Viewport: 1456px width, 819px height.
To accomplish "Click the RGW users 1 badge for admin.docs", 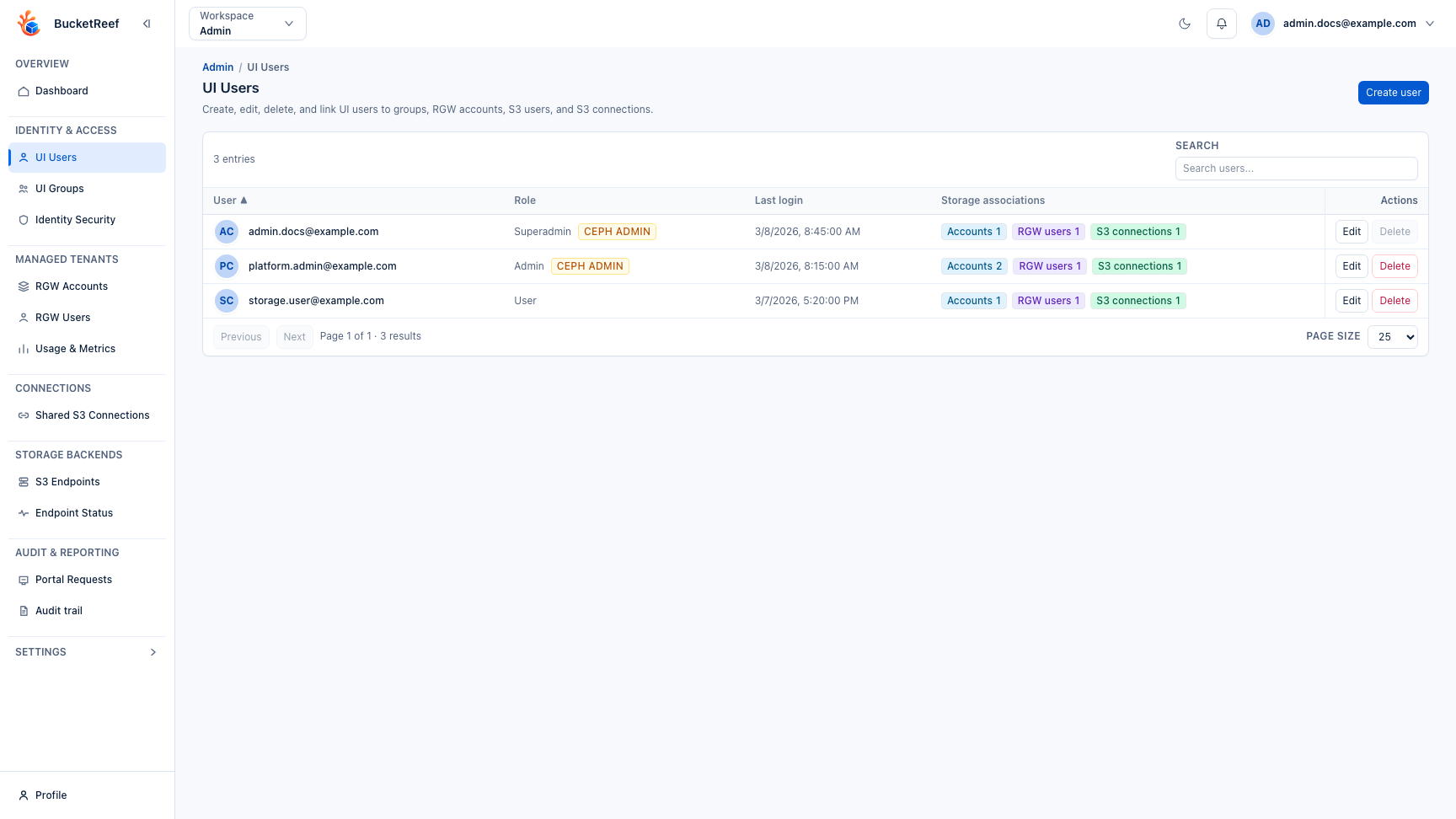I will pos(1048,232).
